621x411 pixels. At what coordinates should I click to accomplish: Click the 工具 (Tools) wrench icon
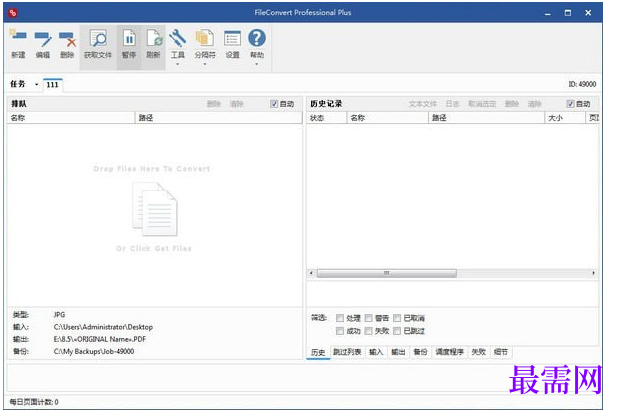pyautogui.click(x=177, y=39)
